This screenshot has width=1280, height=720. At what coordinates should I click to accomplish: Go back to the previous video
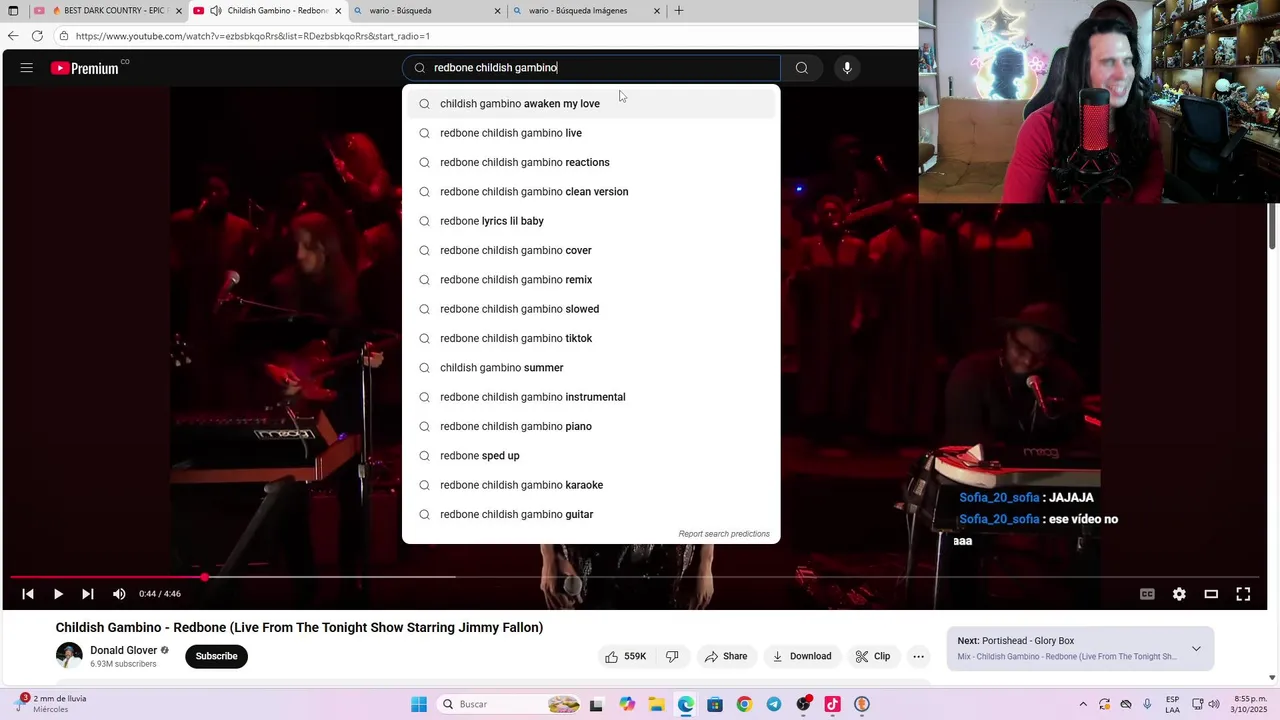coord(28,594)
